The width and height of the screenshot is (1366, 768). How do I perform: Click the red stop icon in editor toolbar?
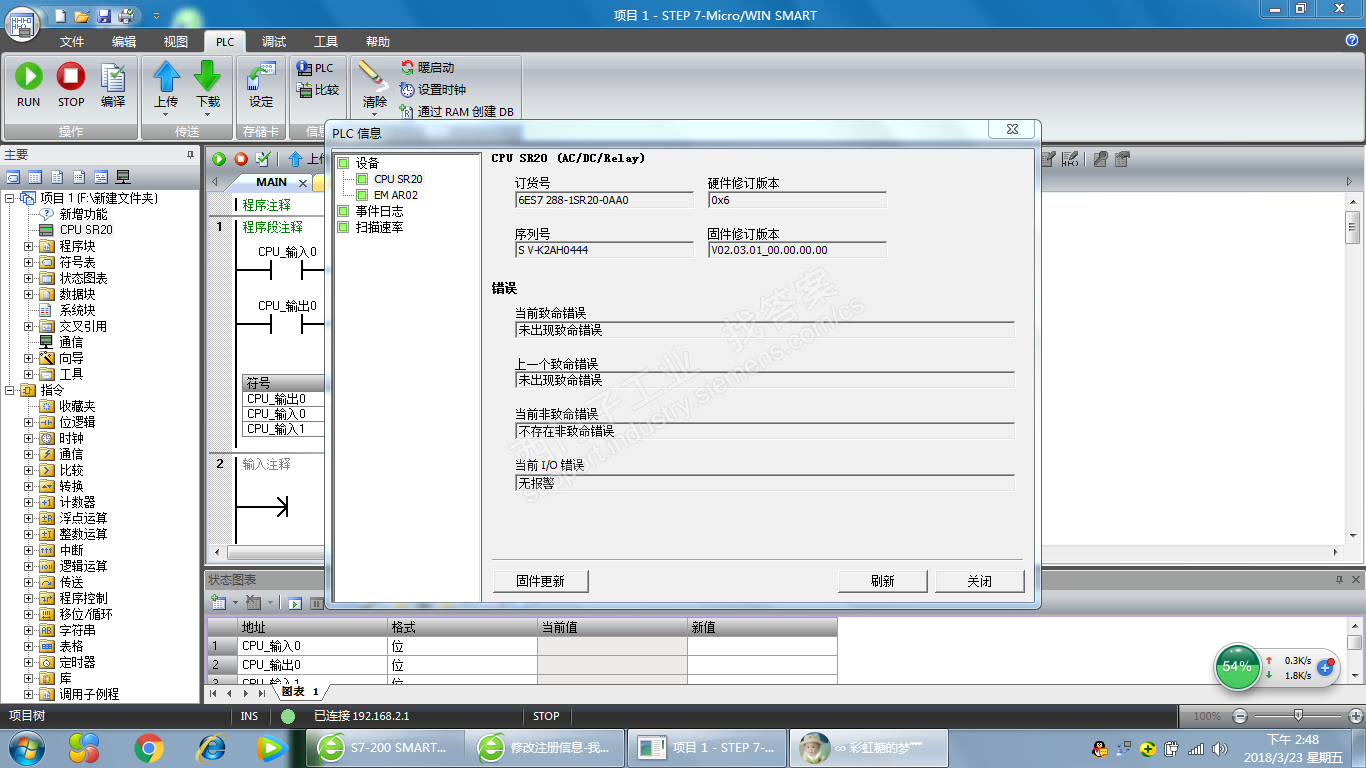point(241,159)
